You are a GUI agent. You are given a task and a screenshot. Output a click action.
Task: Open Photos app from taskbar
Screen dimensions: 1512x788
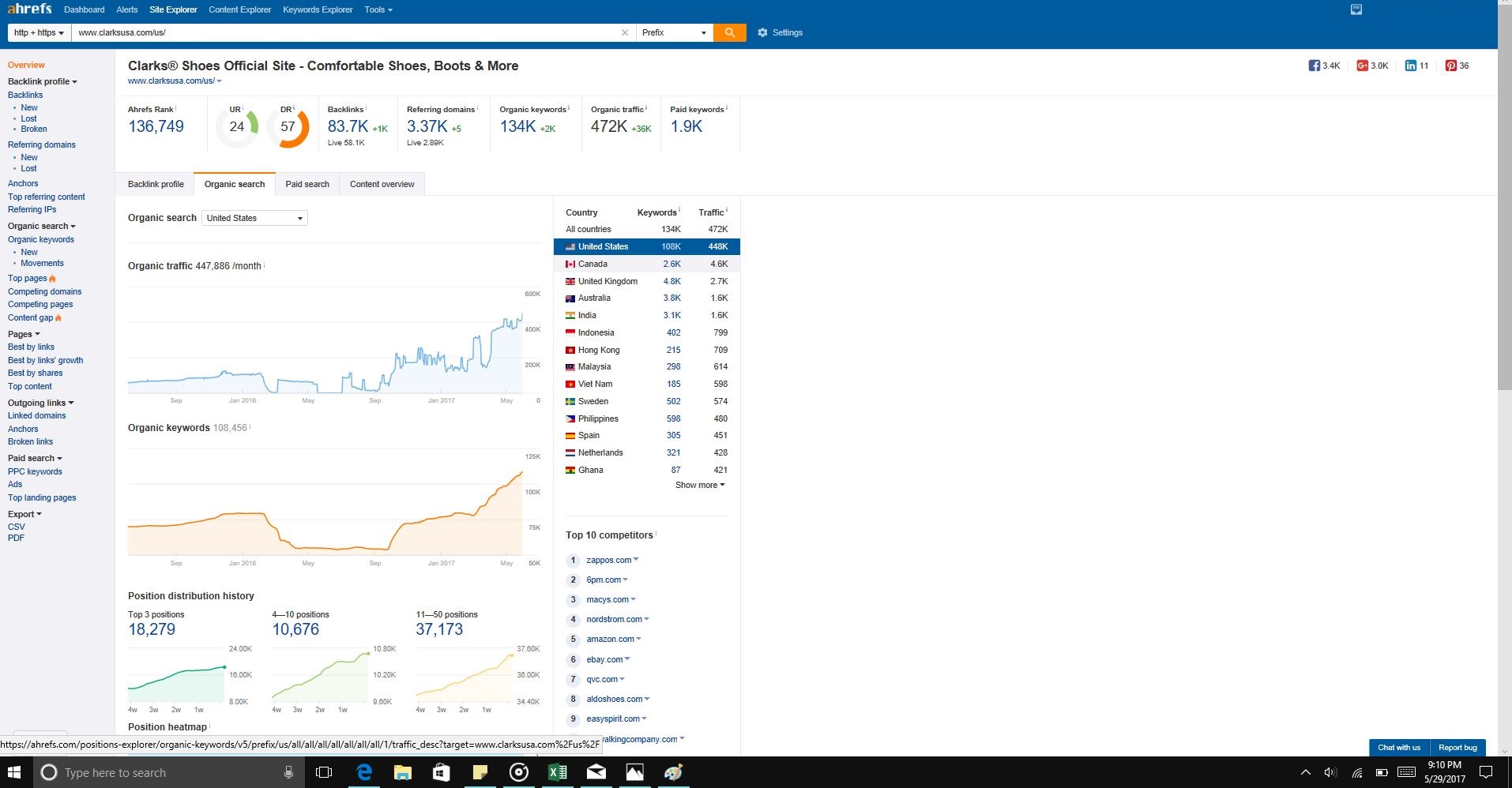(x=634, y=772)
